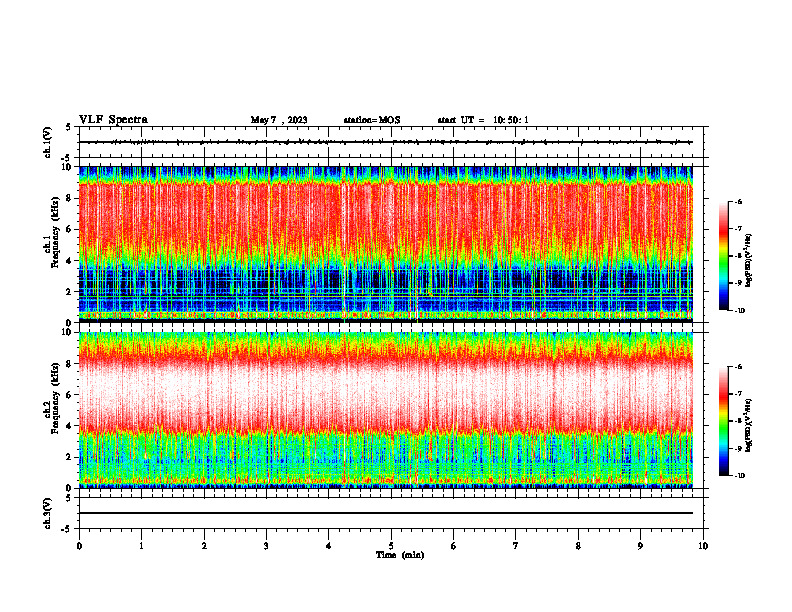Click time axis tick label "0"
The height and width of the screenshot is (612, 792).
(79, 546)
